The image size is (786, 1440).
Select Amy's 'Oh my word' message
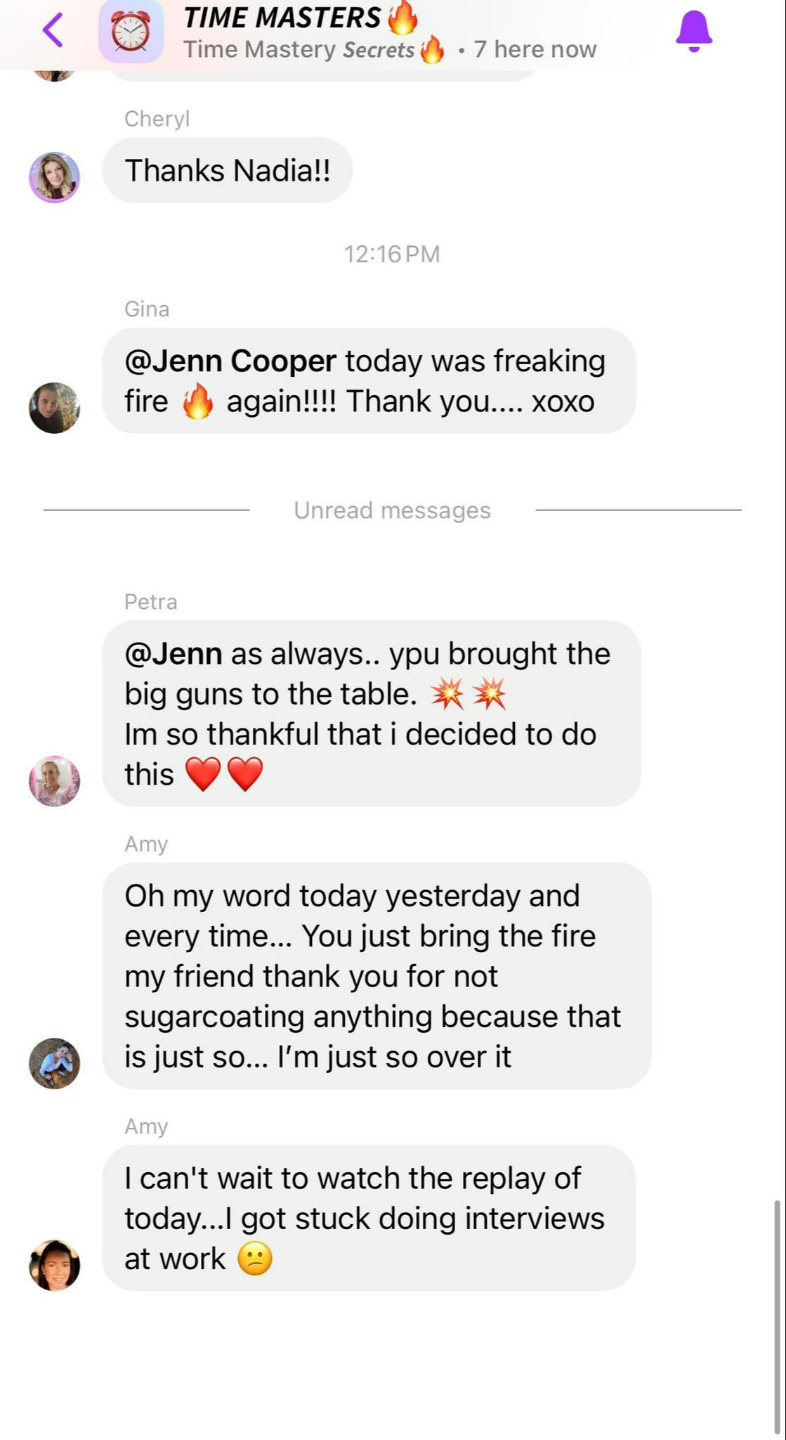(x=376, y=976)
